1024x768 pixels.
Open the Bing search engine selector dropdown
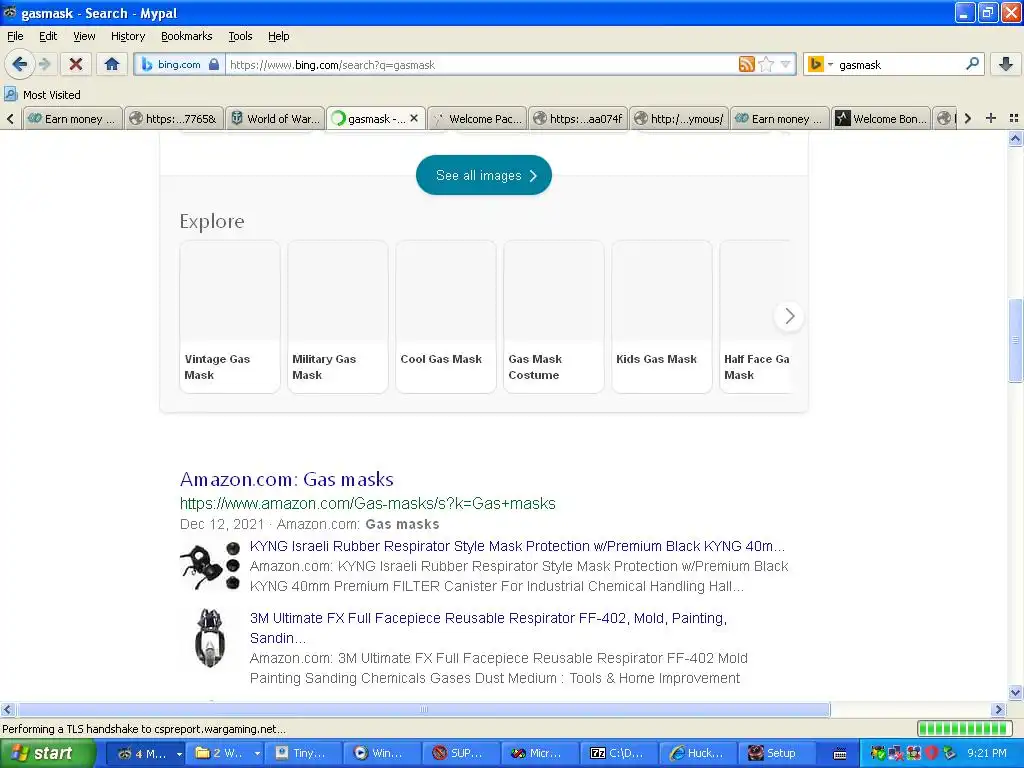820,64
